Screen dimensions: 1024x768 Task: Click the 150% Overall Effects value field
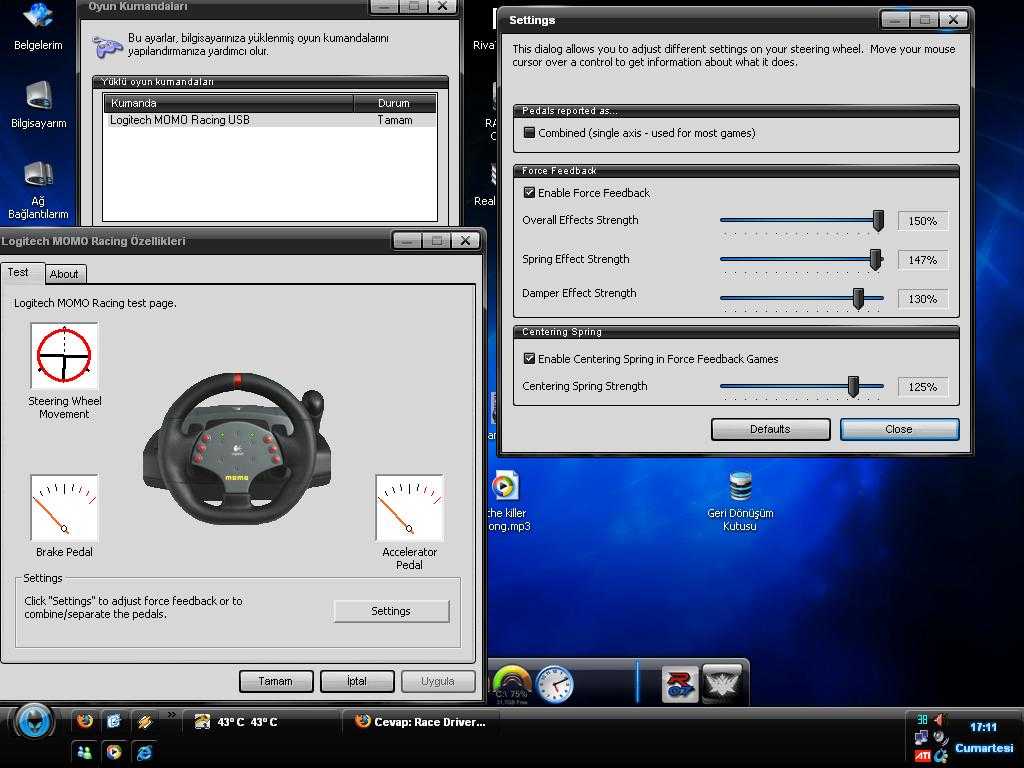tap(923, 221)
